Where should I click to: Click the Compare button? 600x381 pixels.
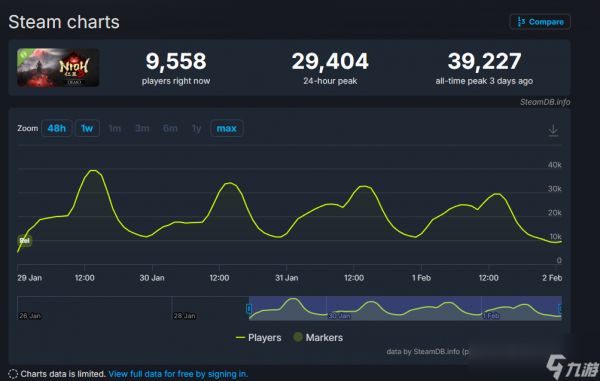click(x=540, y=22)
